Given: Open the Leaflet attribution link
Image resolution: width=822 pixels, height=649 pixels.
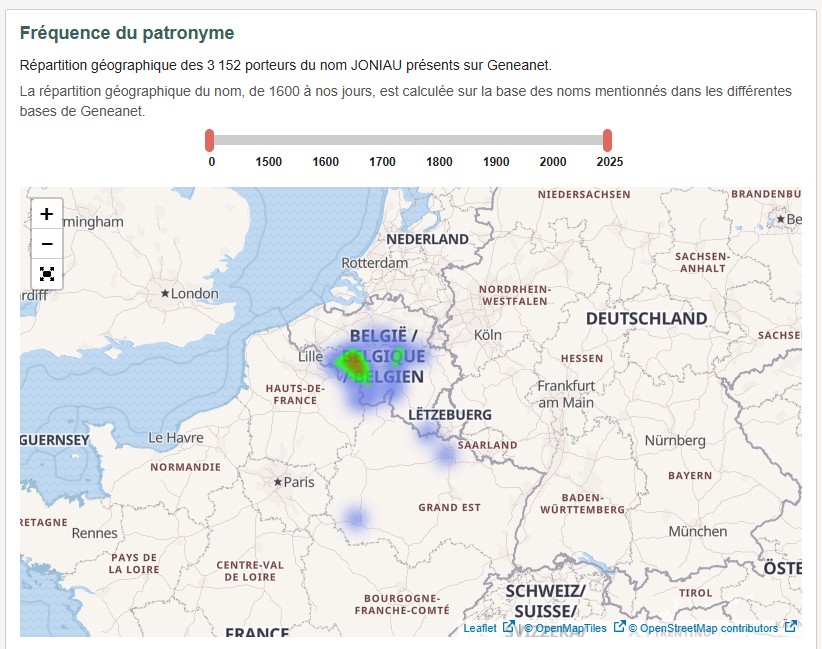Looking at the screenshot, I should pos(479,628).
